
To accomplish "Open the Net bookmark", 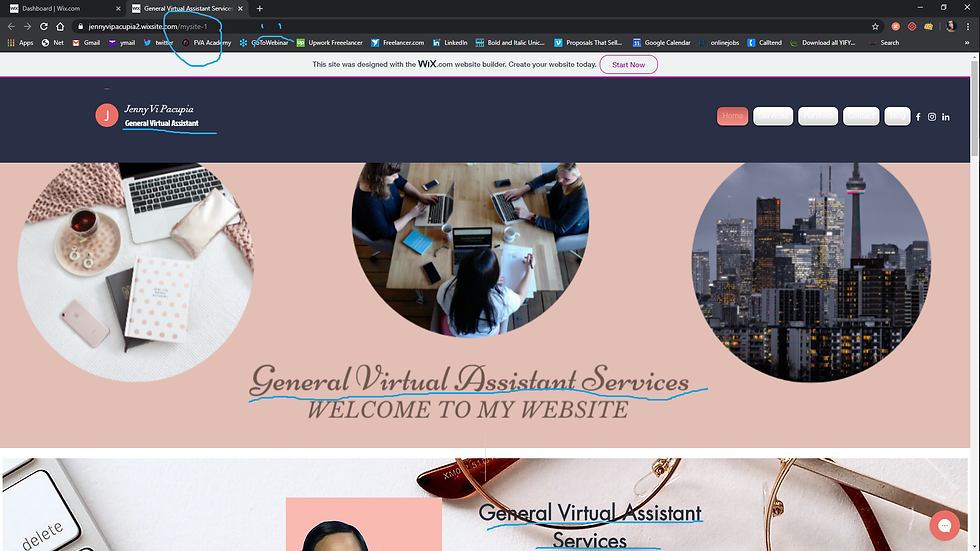I will pos(52,42).
